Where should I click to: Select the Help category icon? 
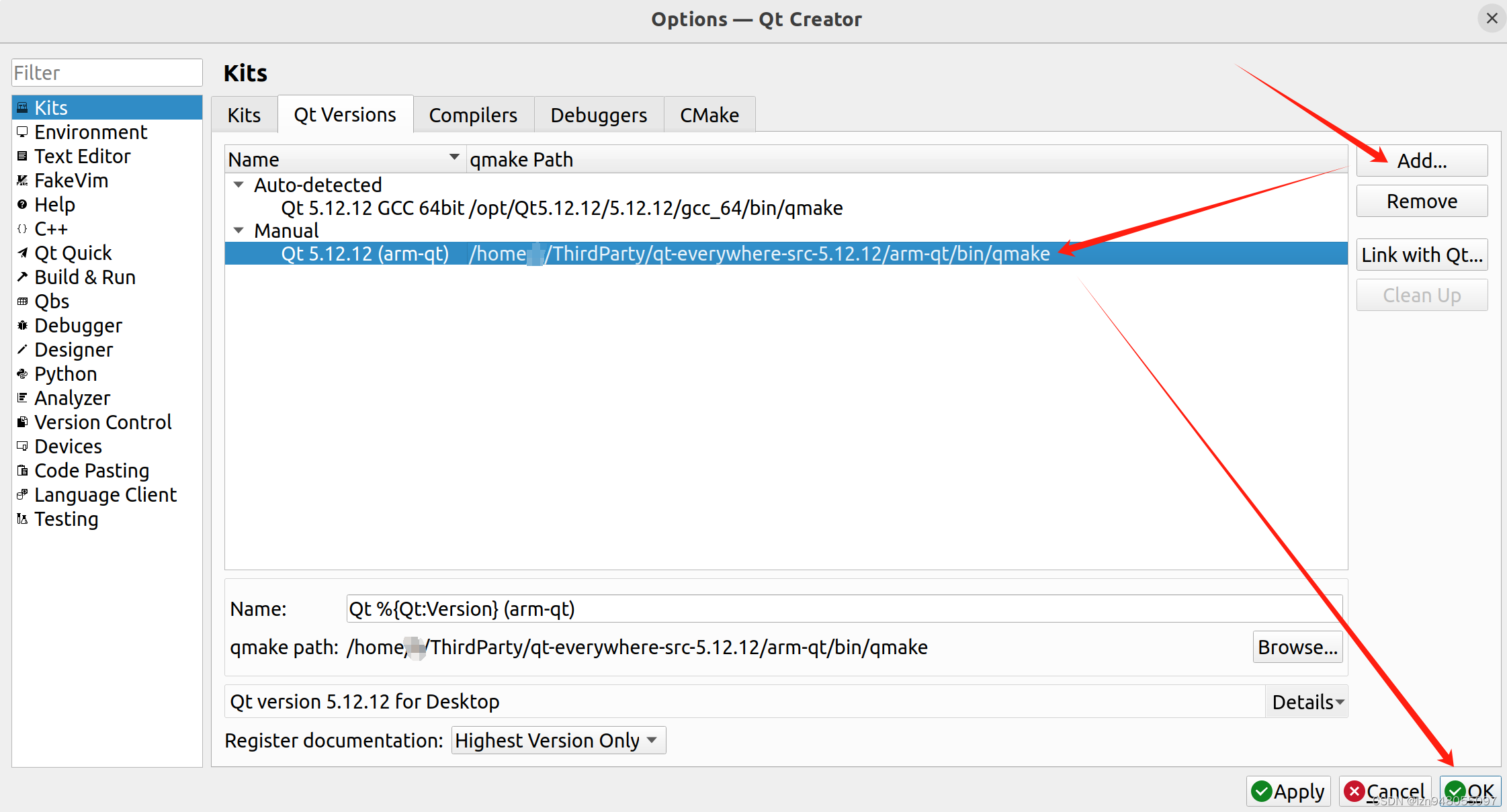[22, 205]
